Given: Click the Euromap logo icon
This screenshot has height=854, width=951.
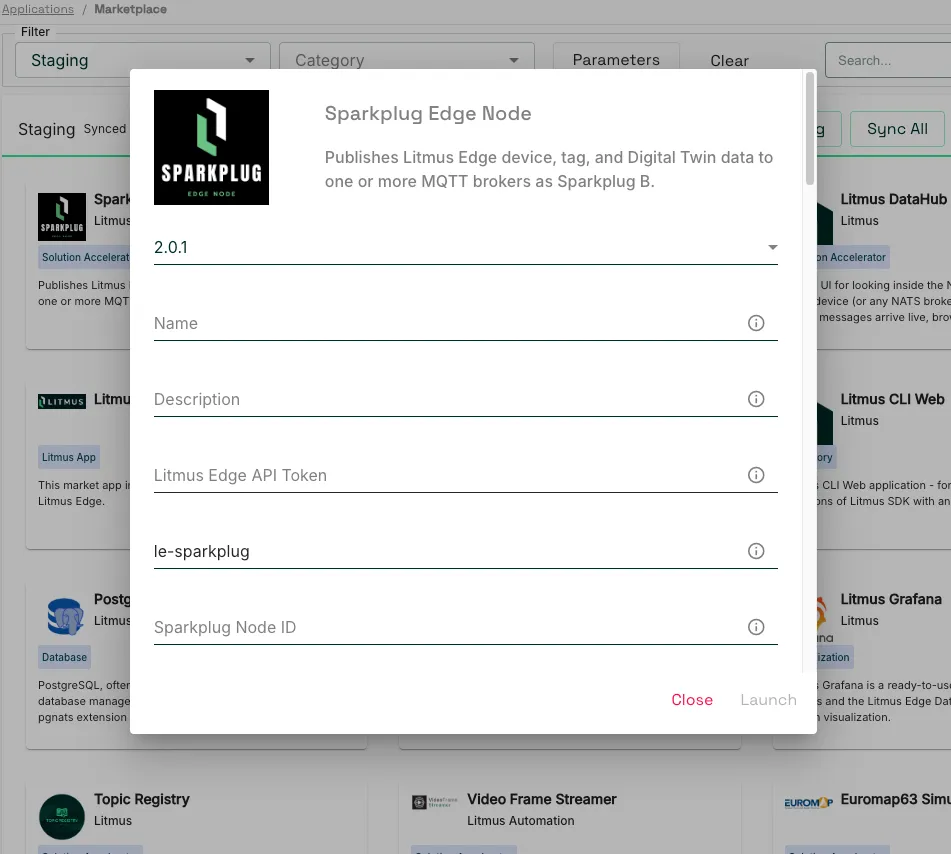Looking at the screenshot, I should [808, 803].
